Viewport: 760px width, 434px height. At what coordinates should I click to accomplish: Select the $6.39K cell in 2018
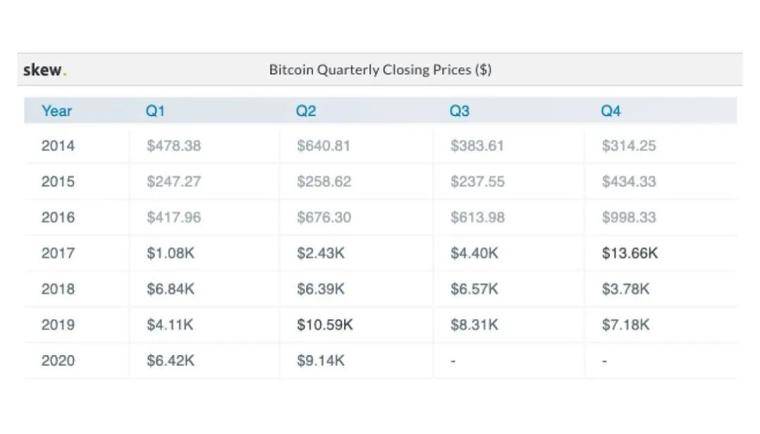321,289
